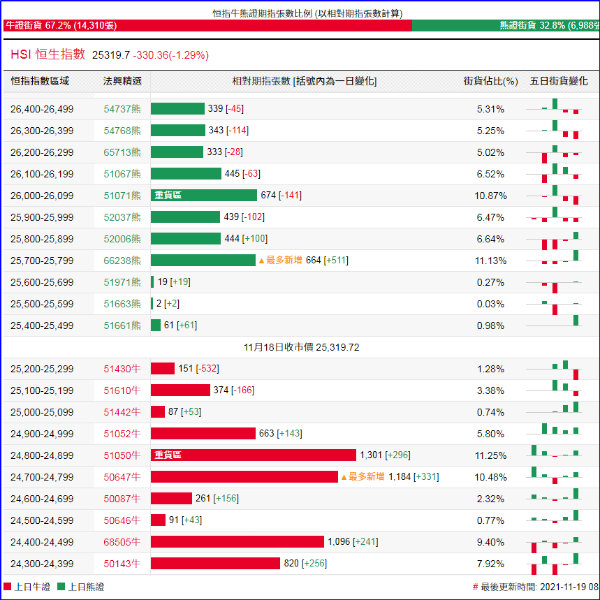Open bear certificate link 54737熊
The height and width of the screenshot is (600, 600).
click(122, 109)
